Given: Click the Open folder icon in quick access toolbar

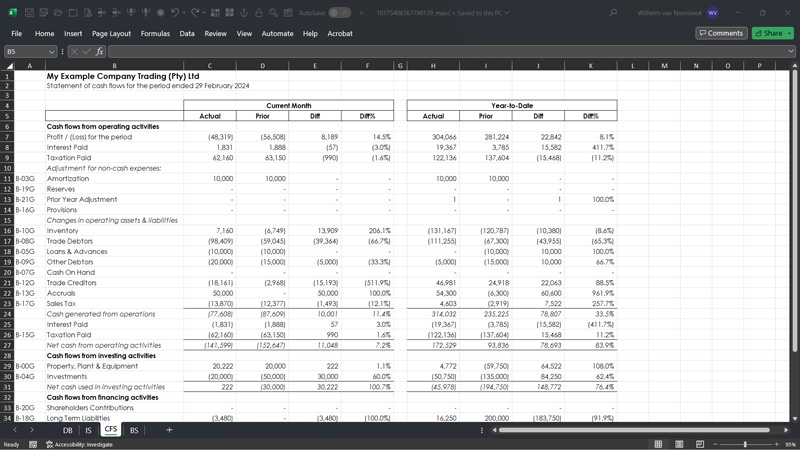Looking at the screenshot, I should click(58, 13).
